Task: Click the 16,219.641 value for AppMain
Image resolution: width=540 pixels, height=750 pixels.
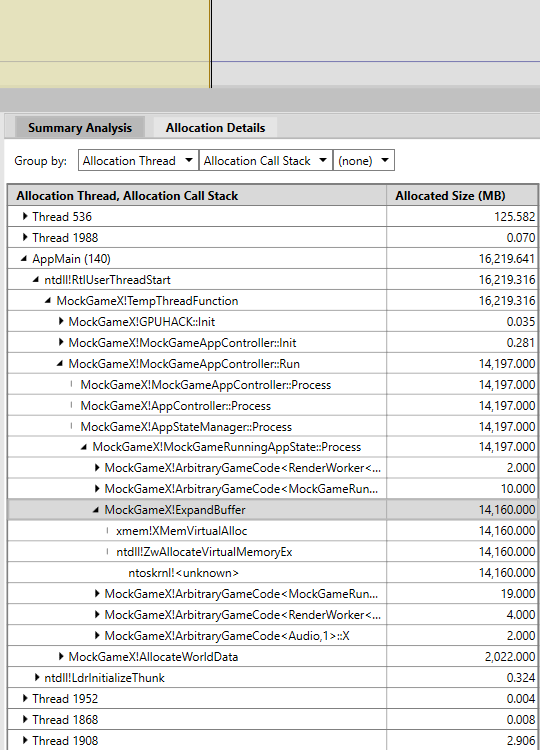Action: pyautogui.click(x=507, y=259)
